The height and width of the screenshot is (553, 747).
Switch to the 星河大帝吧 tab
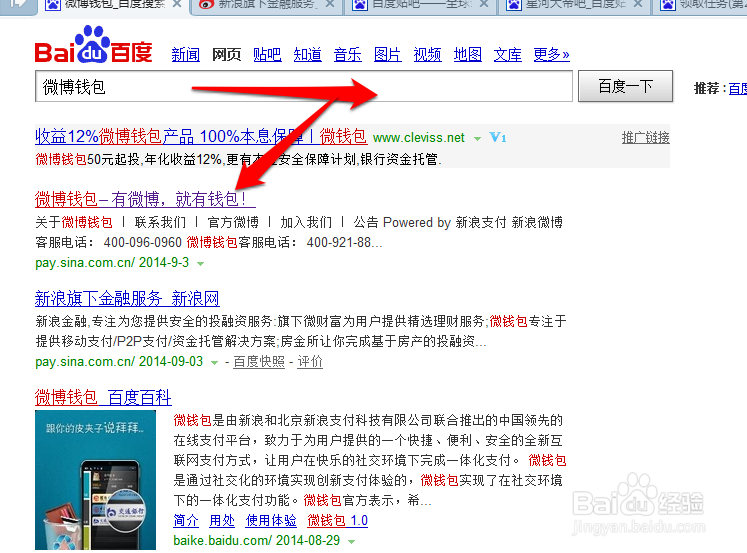tap(574, 5)
